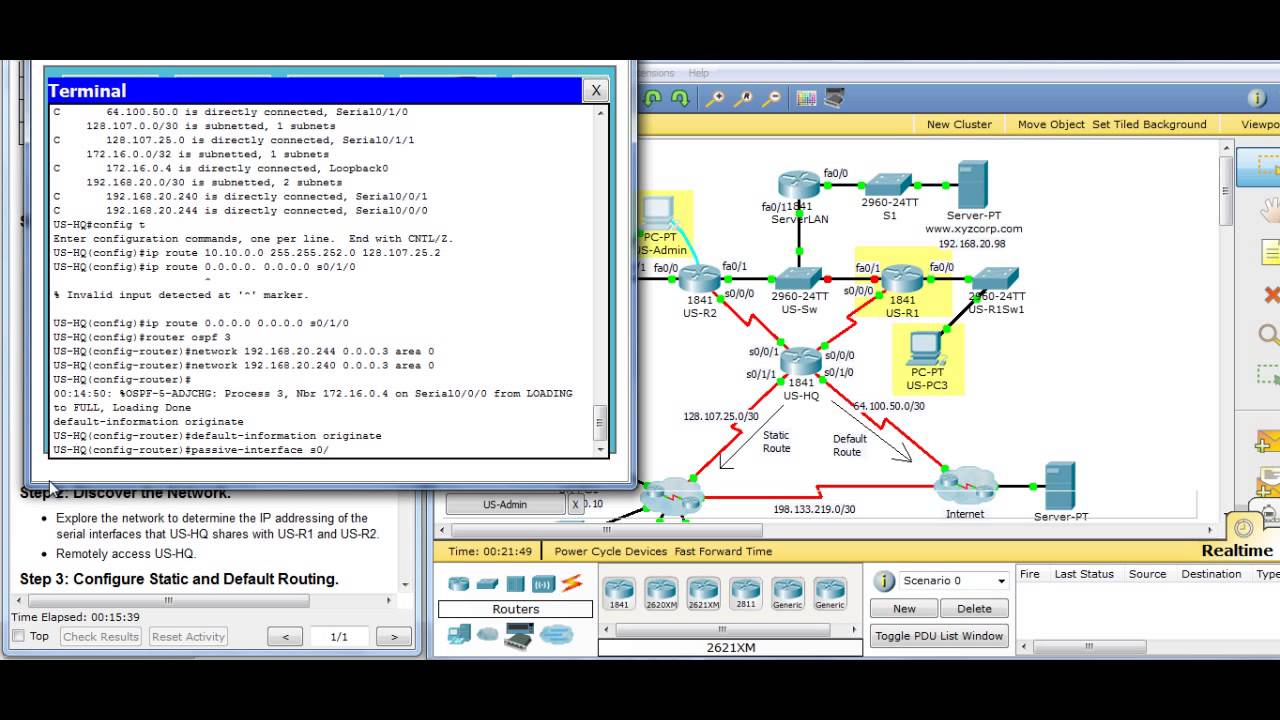Click the Internet cloud on the topology
Screen dimensions: 1280x720
coord(965,487)
